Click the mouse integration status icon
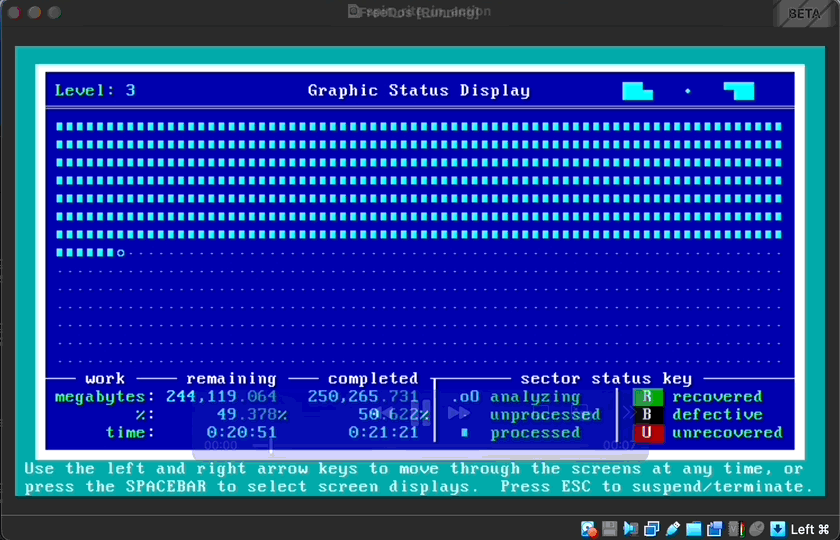Viewport: 840px width, 540px height. click(x=757, y=529)
